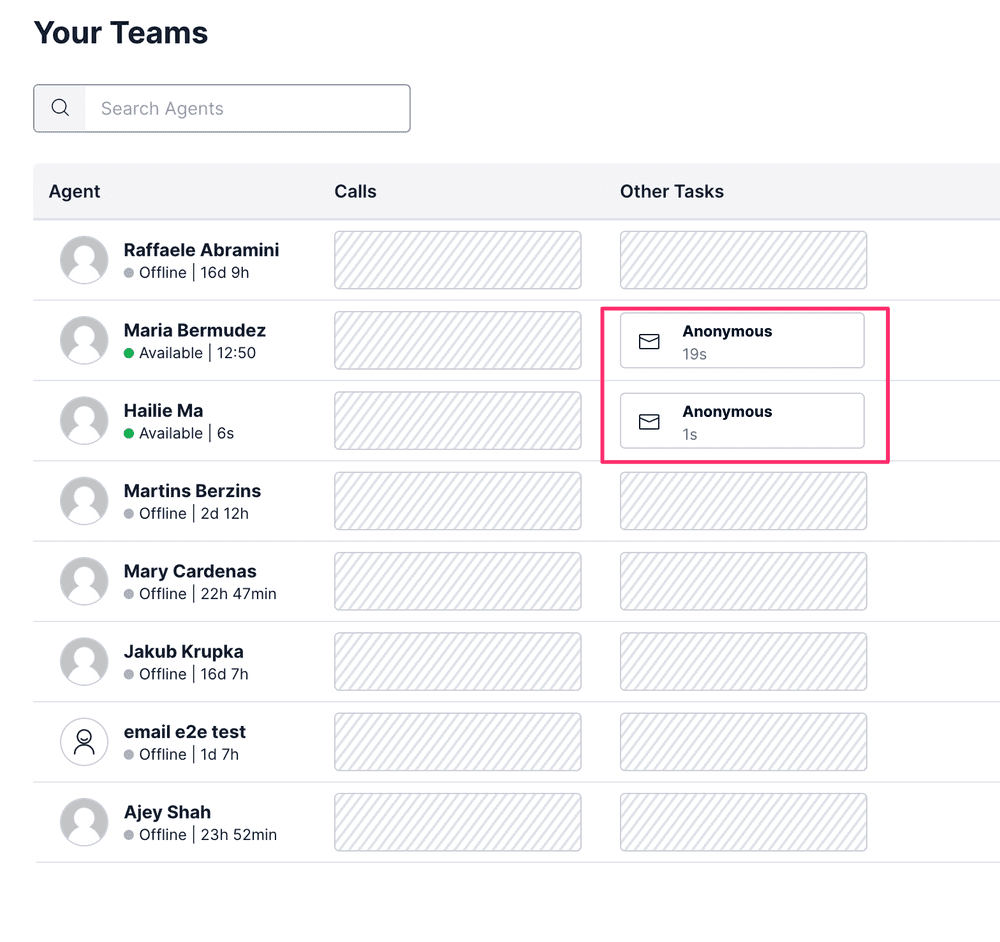Viewport: 1000px width, 942px height.
Task: Open Hailie Ma's profile avatar
Action: (x=84, y=420)
